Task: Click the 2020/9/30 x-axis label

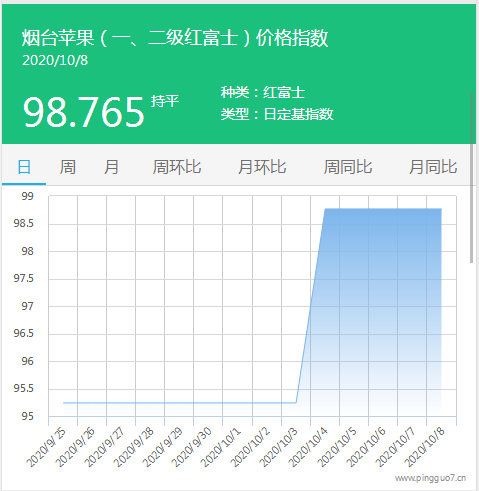Action: [x=192, y=448]
